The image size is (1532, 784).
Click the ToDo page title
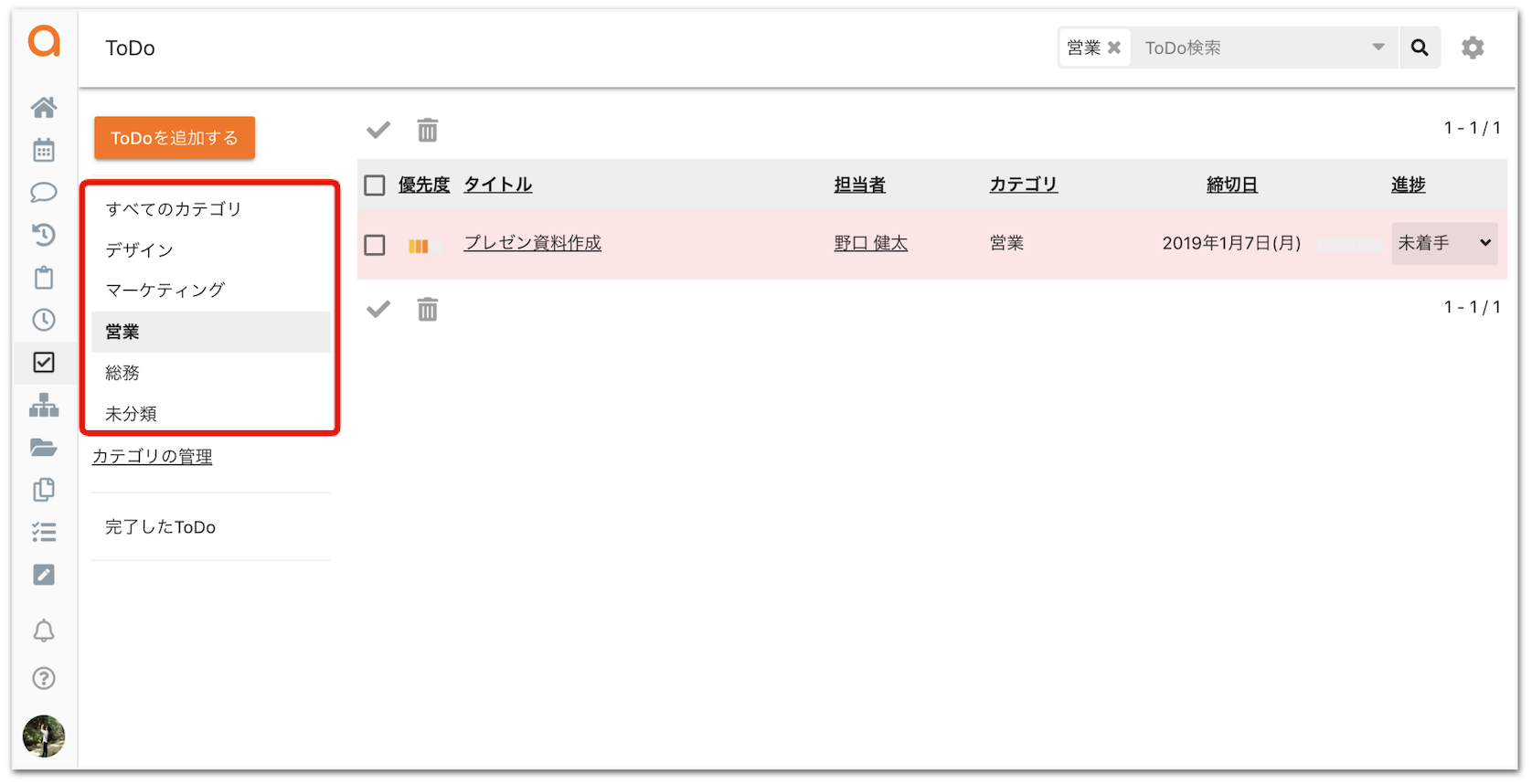click(131, 48)
